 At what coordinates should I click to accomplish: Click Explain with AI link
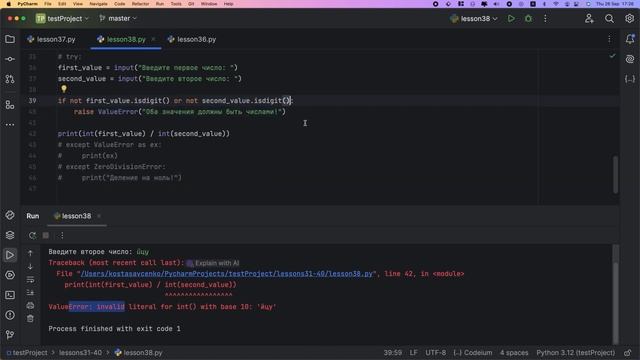click(213, 263)
